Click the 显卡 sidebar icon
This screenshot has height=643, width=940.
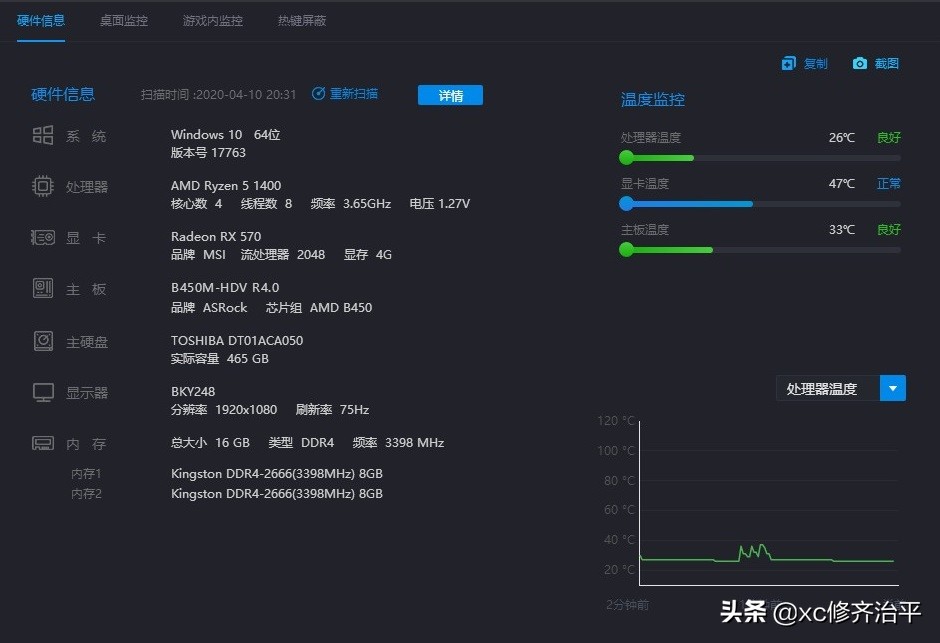coord(43,237)
